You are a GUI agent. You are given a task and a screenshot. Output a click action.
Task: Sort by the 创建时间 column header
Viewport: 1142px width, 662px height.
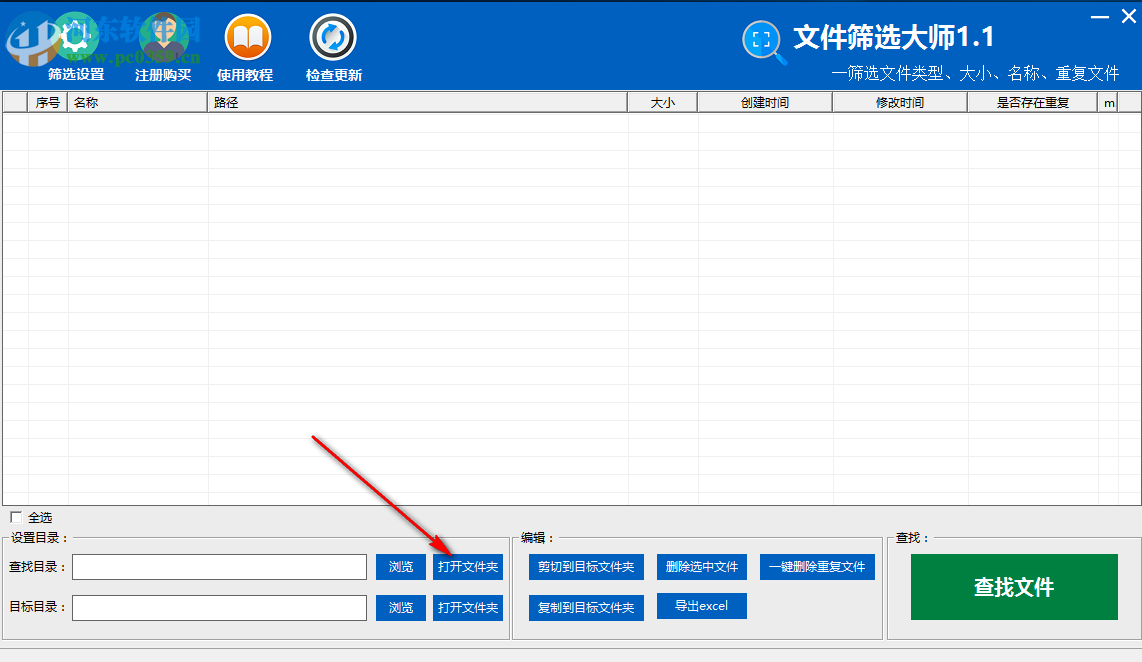[765, 103]
